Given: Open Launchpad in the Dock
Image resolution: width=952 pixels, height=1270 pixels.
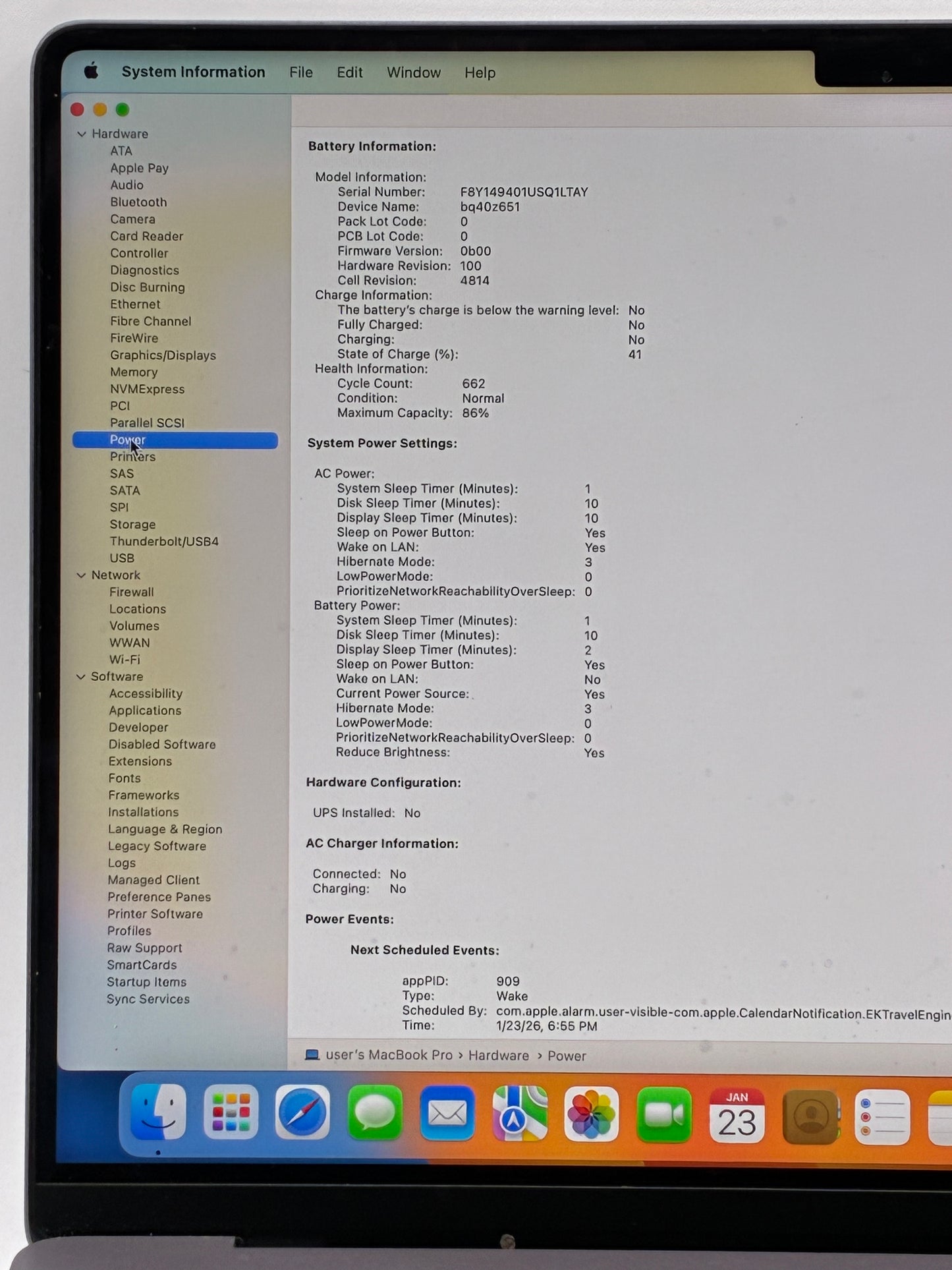Looking at the screenshot, I should [231, 1112].
